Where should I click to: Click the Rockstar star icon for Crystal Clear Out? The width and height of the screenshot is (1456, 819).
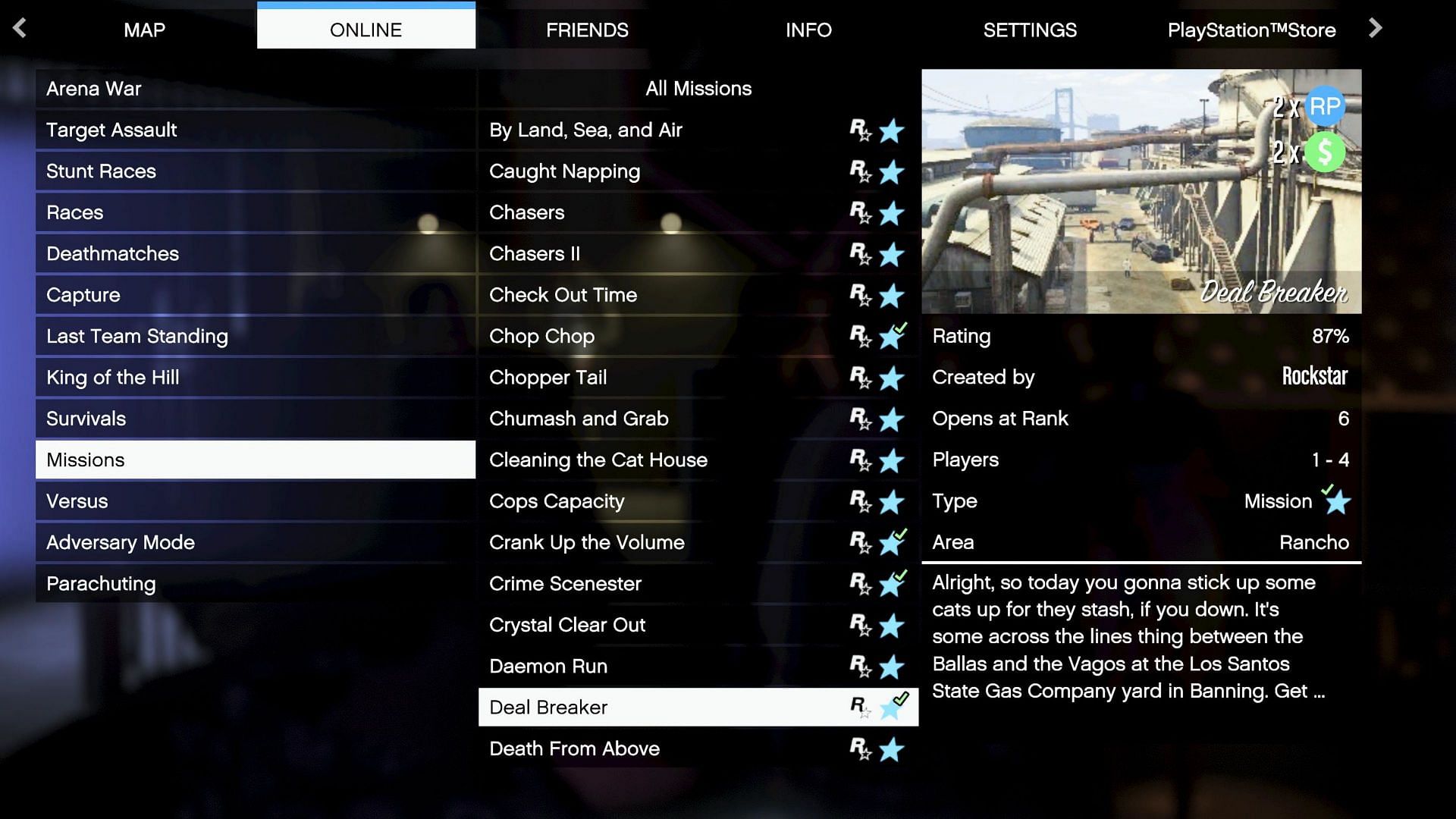point(858,625)
